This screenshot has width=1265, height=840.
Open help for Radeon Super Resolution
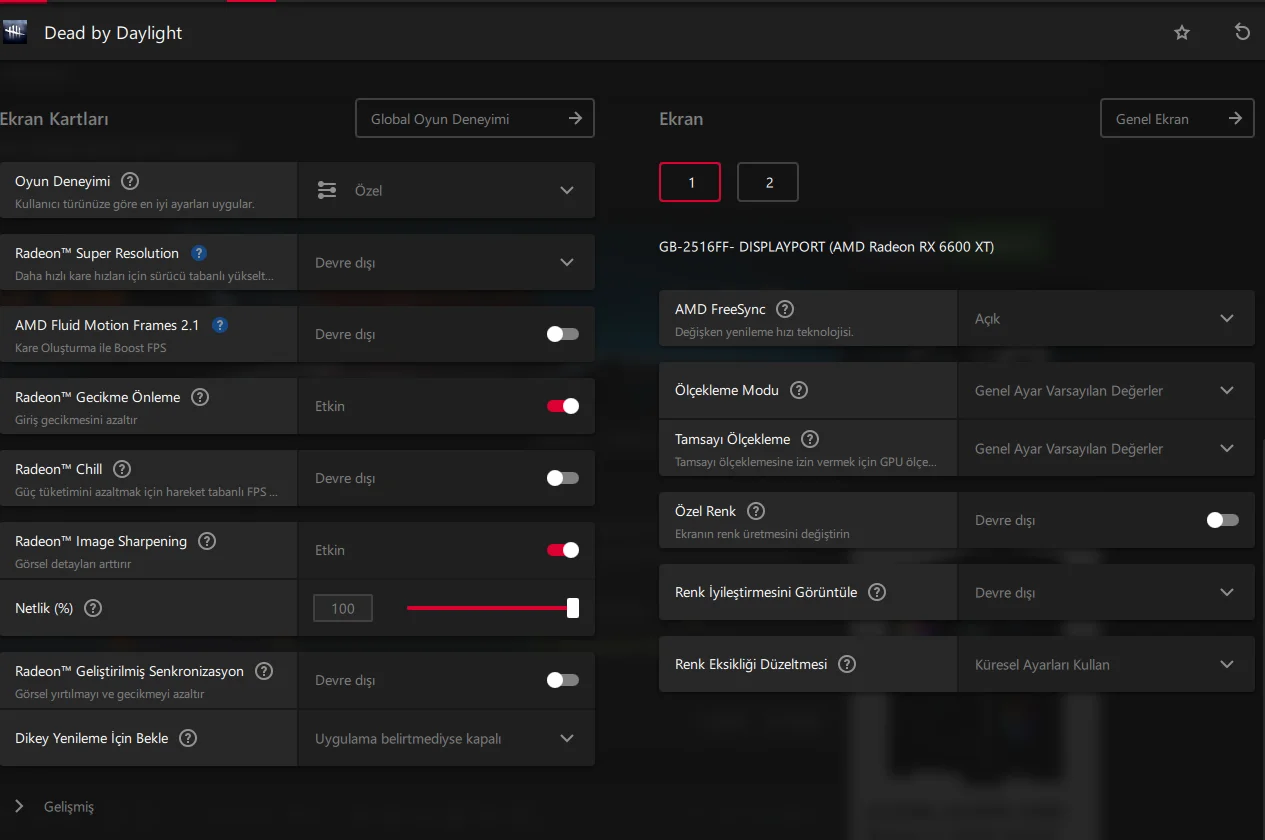coord(199,254)
